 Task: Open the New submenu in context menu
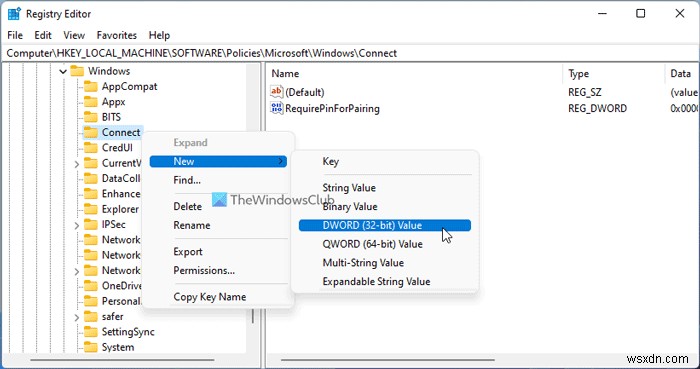tap(218, 162)
